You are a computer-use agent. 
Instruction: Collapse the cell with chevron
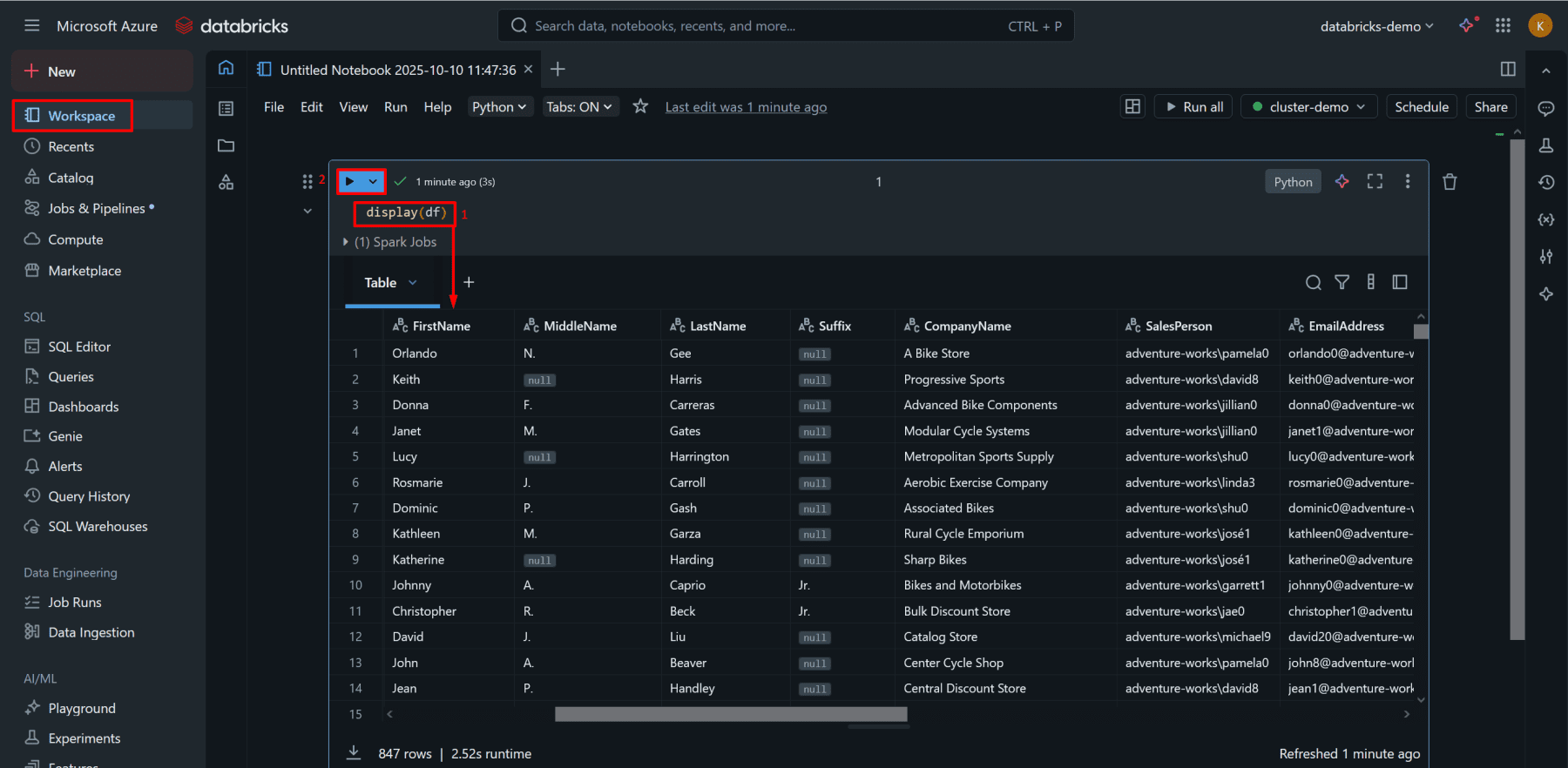point(308,211)
